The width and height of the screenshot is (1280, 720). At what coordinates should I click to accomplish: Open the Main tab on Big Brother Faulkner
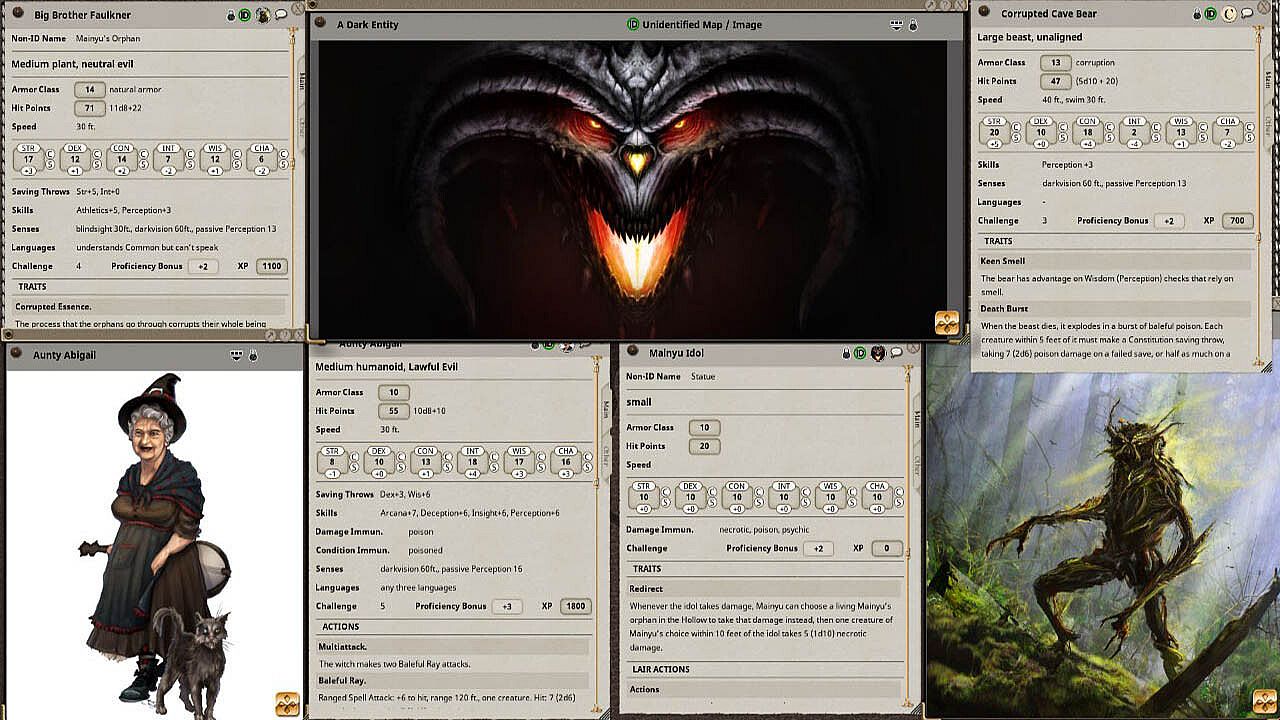[300, 80]
